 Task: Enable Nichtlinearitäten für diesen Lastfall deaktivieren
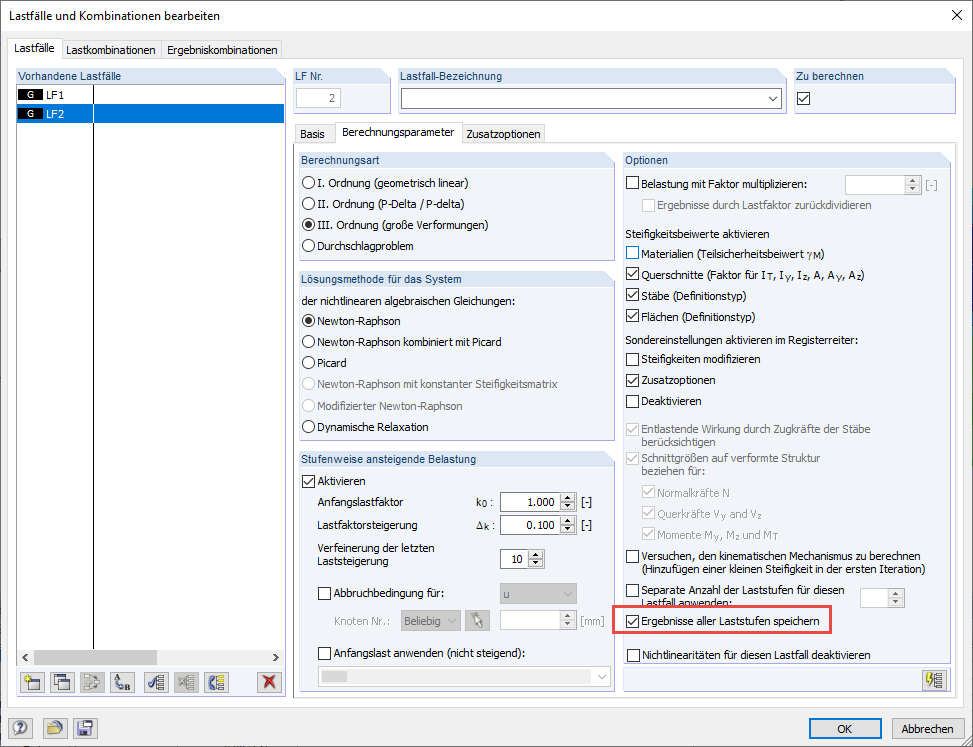click(x=633, y=655)
